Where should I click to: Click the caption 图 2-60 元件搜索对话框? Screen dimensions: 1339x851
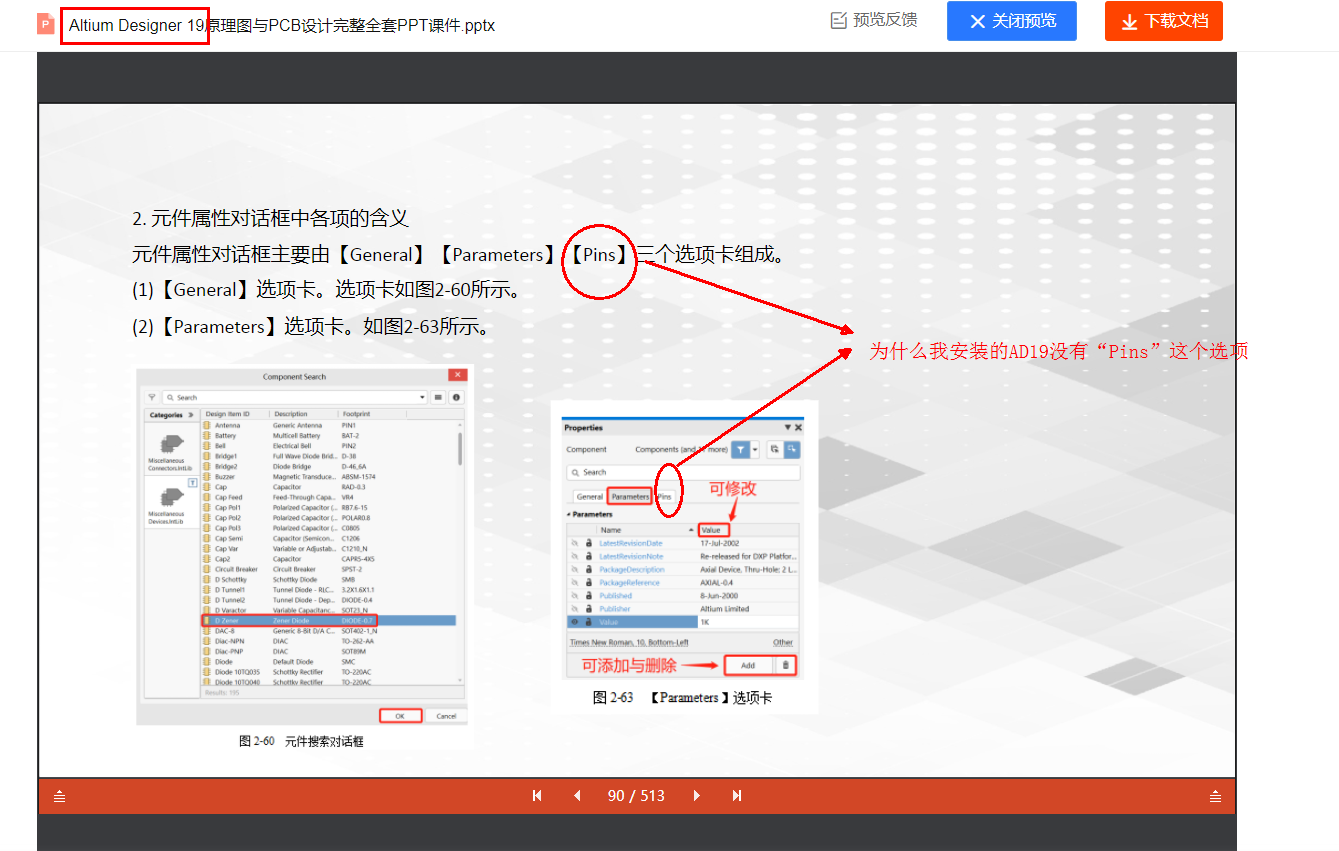[301, 741]
